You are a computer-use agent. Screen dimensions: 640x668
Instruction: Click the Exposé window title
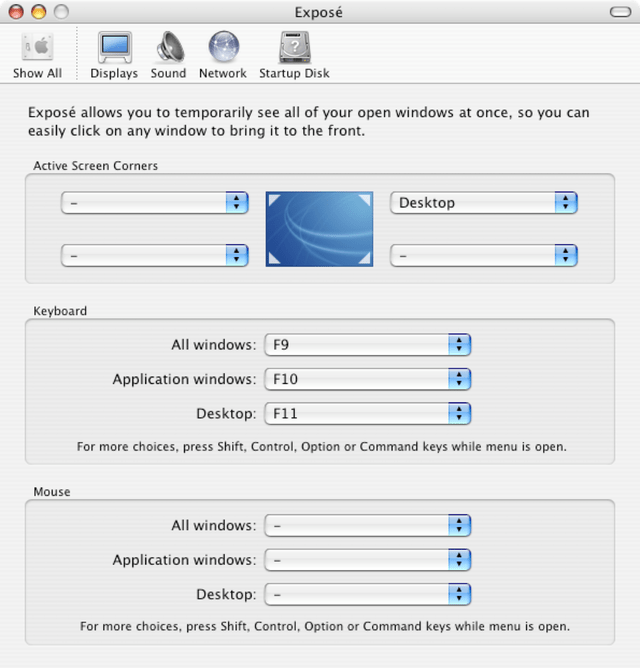pyautogui.click(x=319, y=12)
